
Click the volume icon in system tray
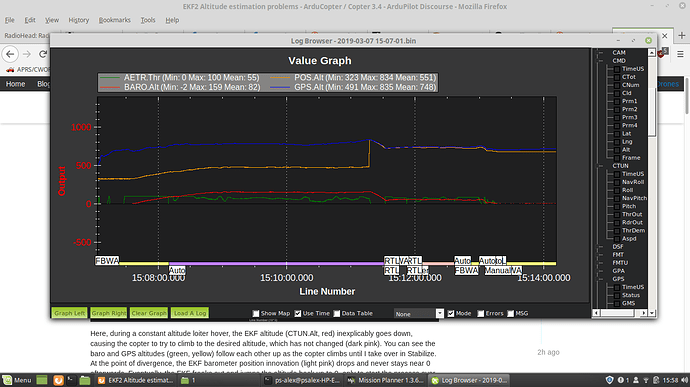click(684, 380)
